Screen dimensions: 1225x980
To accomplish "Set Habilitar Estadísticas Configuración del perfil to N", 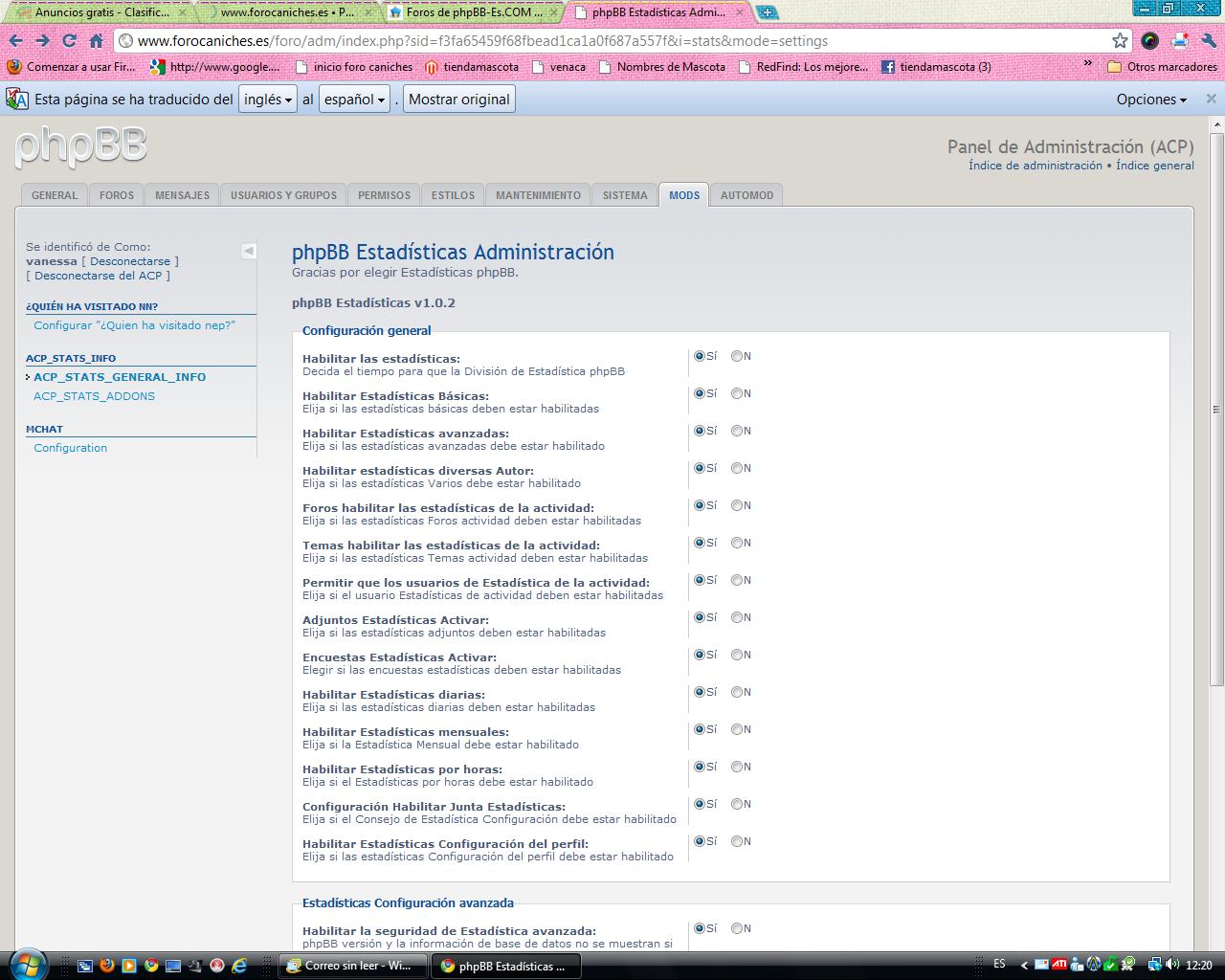I will pyautogui.click(x=737, y=841).
